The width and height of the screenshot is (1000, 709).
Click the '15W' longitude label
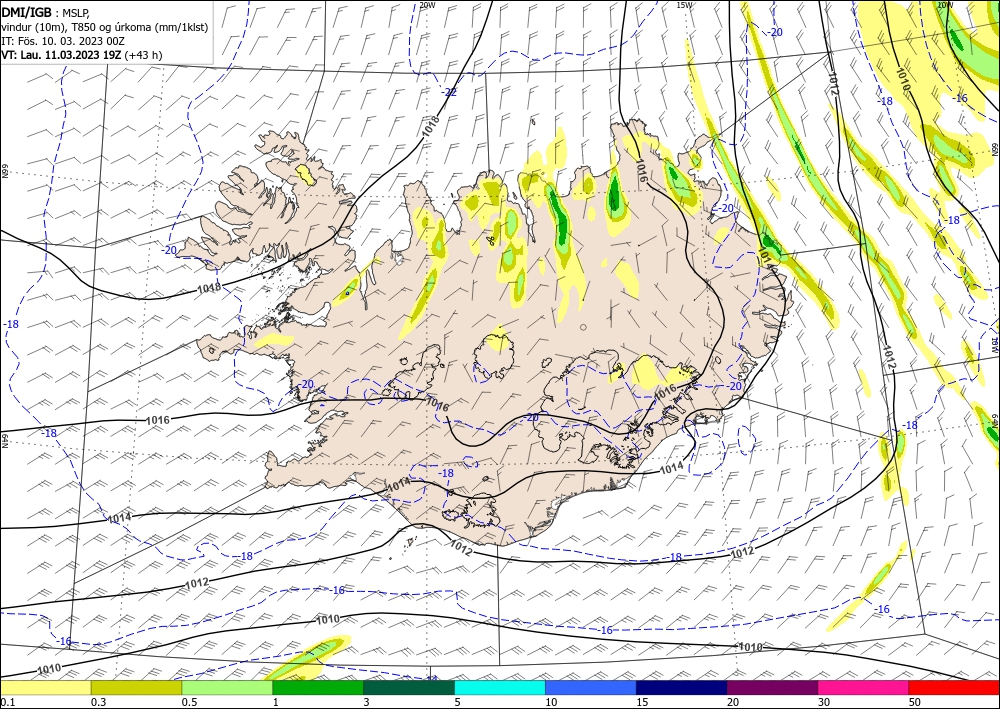[x=684, y=5]
